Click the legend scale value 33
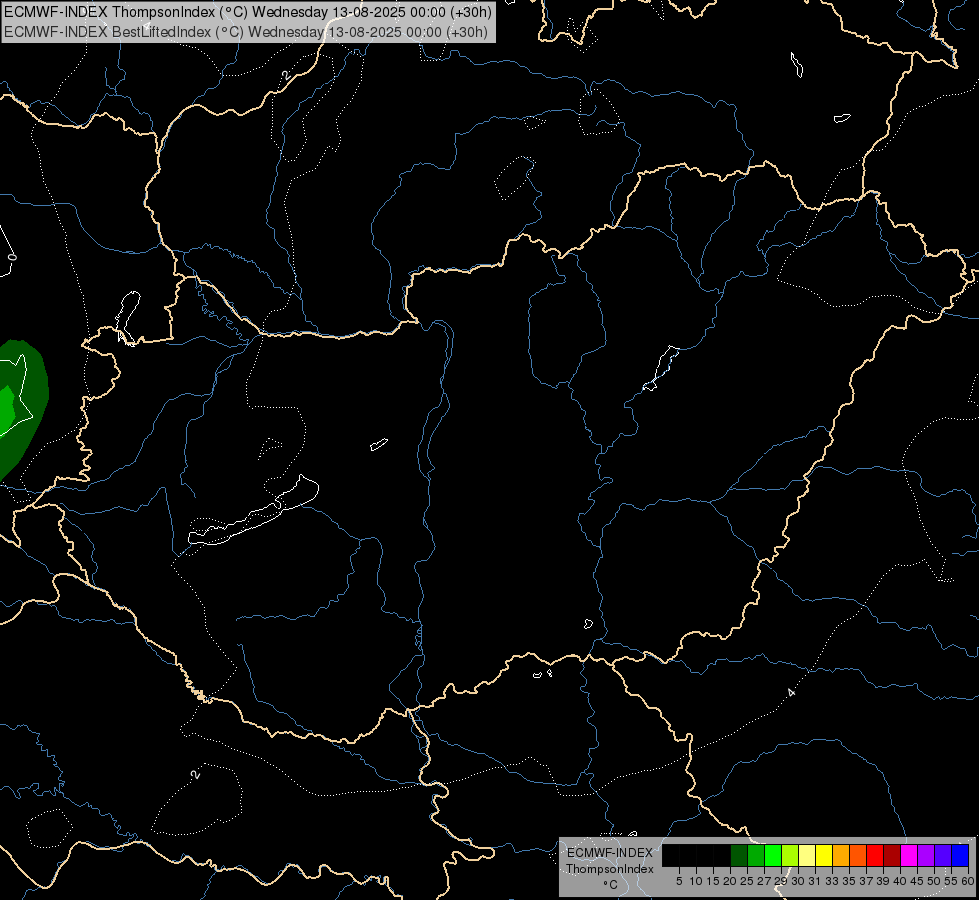The image size is (979, 900). click(832, 881)
